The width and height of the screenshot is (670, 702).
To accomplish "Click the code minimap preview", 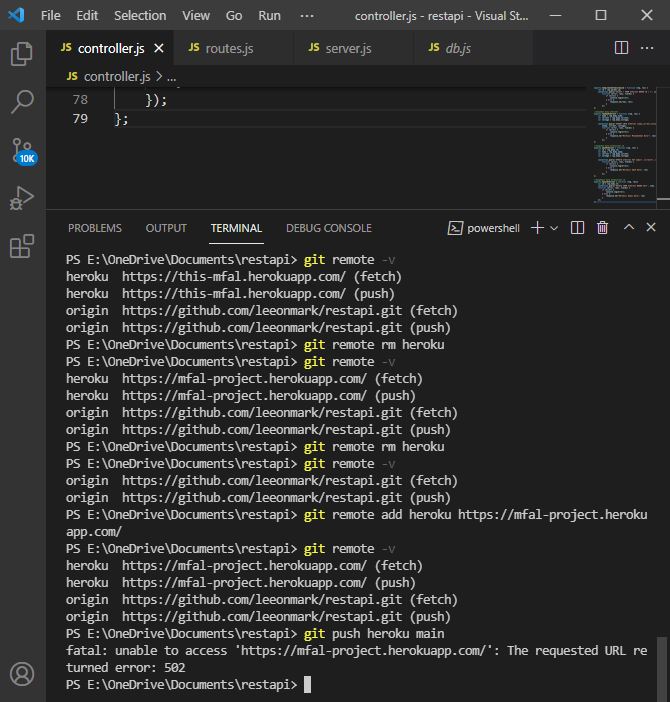I will (623, 145).
